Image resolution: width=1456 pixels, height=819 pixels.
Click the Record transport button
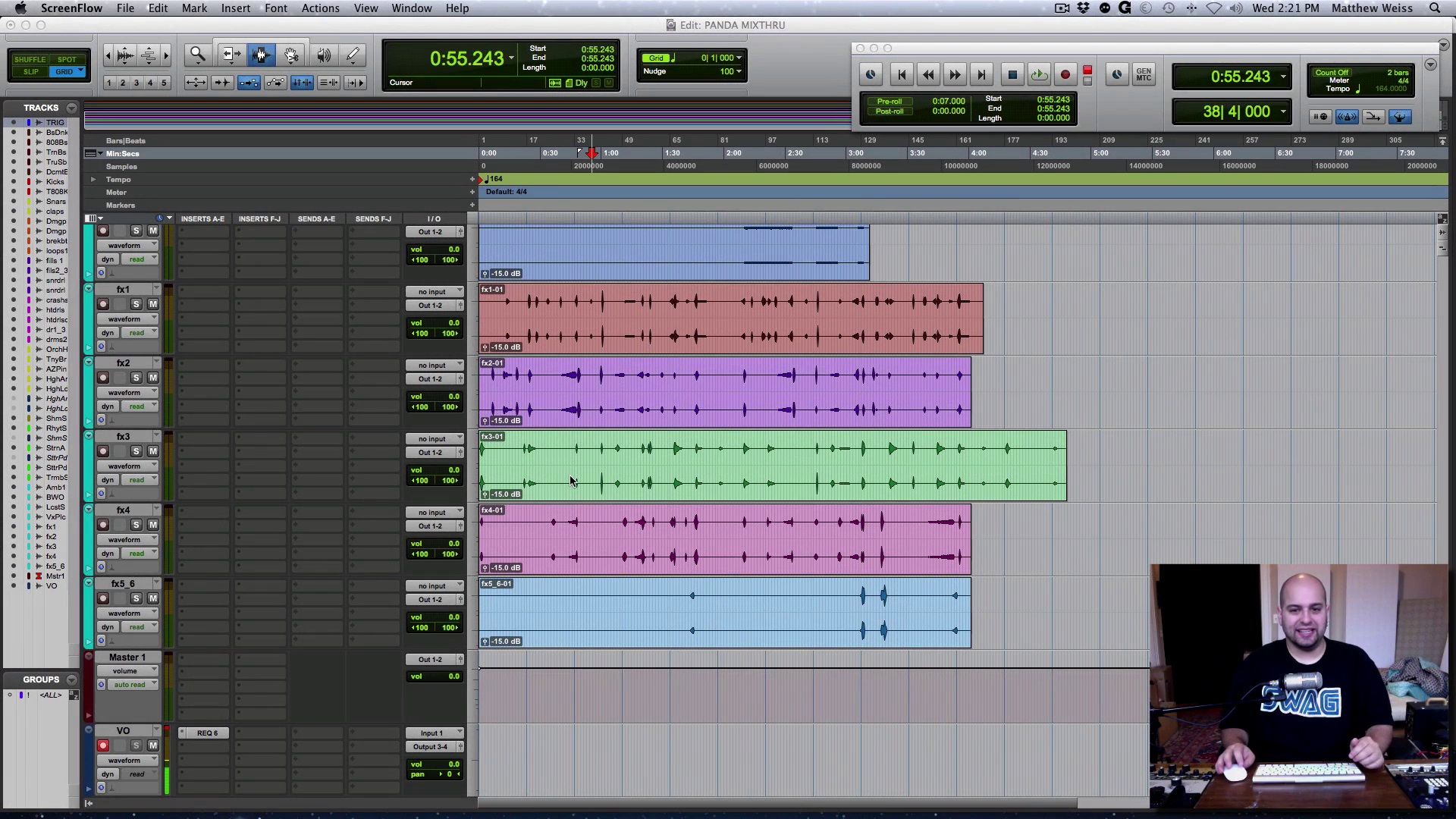click(x=1065, y=74)
